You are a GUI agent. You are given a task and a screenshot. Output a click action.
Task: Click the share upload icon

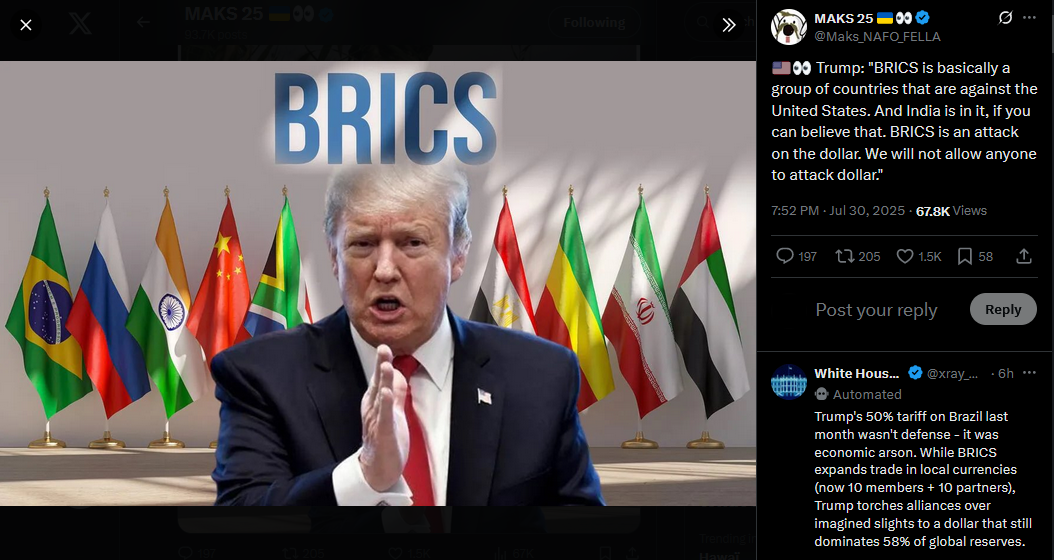coord(1024,256)
